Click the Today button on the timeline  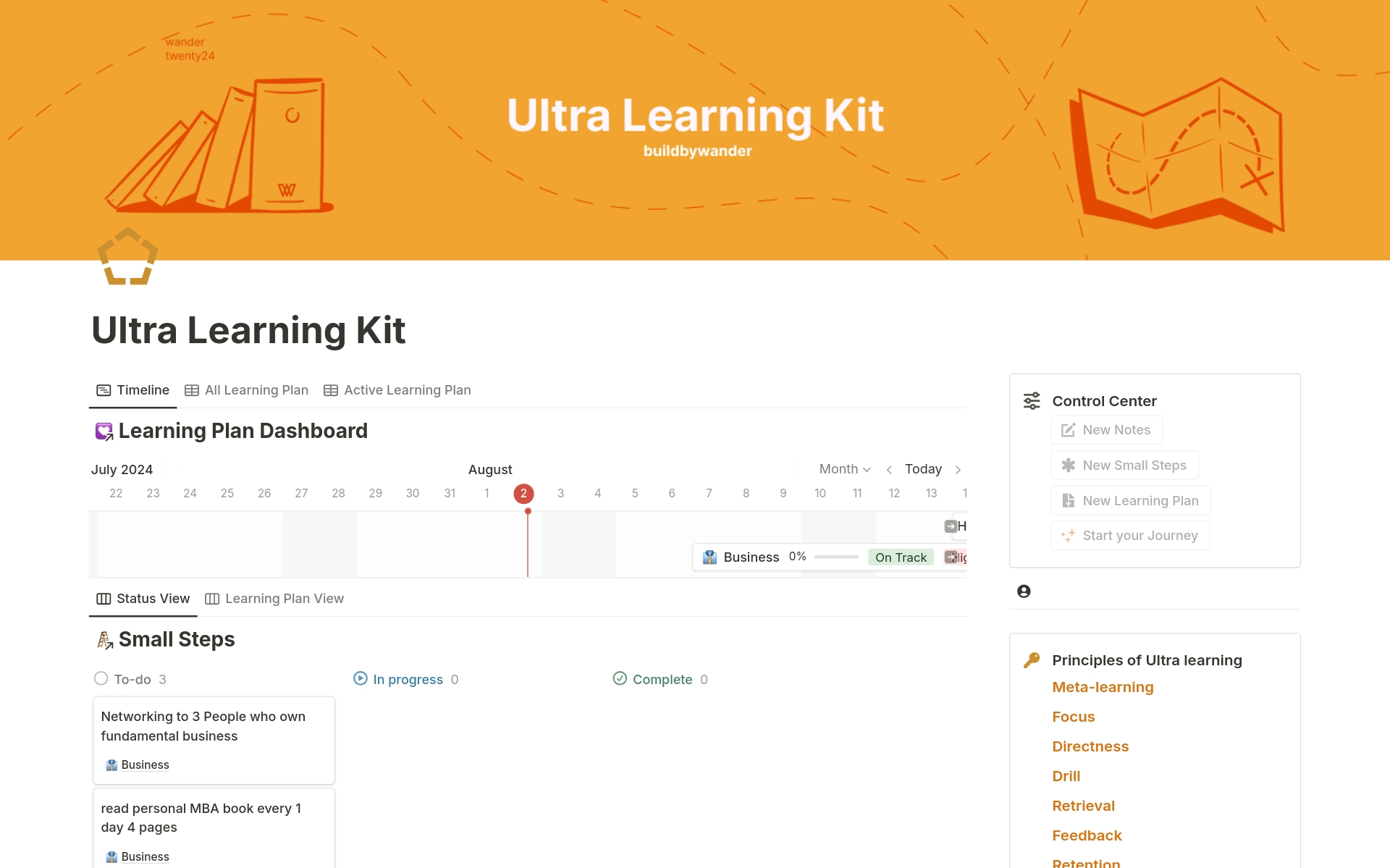point(923,469)
